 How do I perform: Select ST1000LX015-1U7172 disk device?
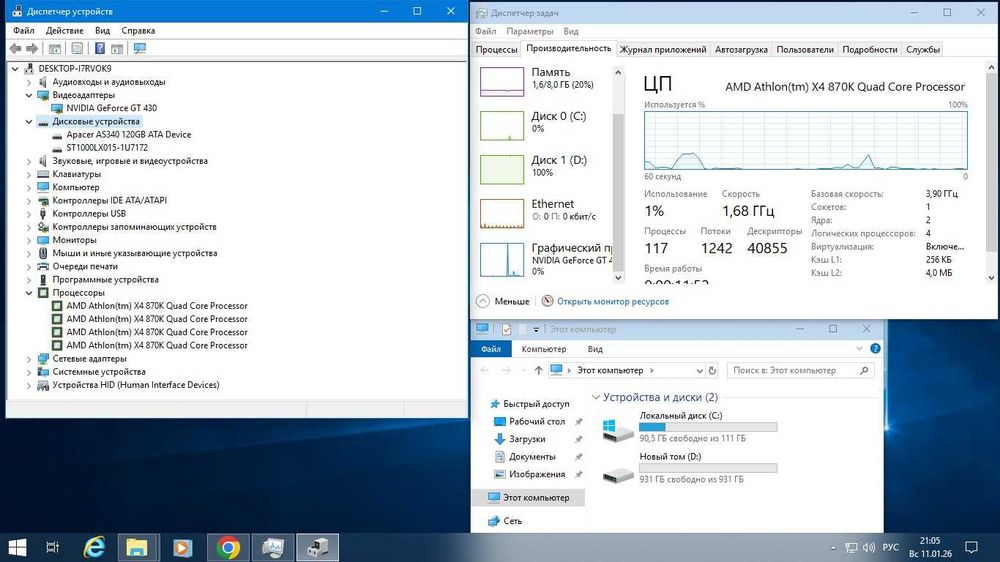(107, 147)
